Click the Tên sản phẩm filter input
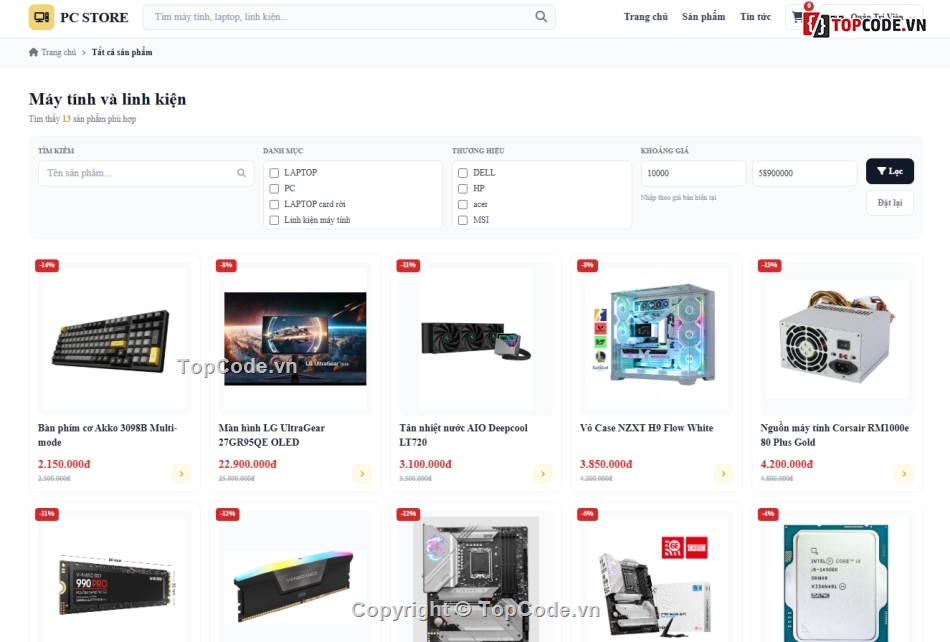Screen dimensions: 950x642 [x=146, y=173]
